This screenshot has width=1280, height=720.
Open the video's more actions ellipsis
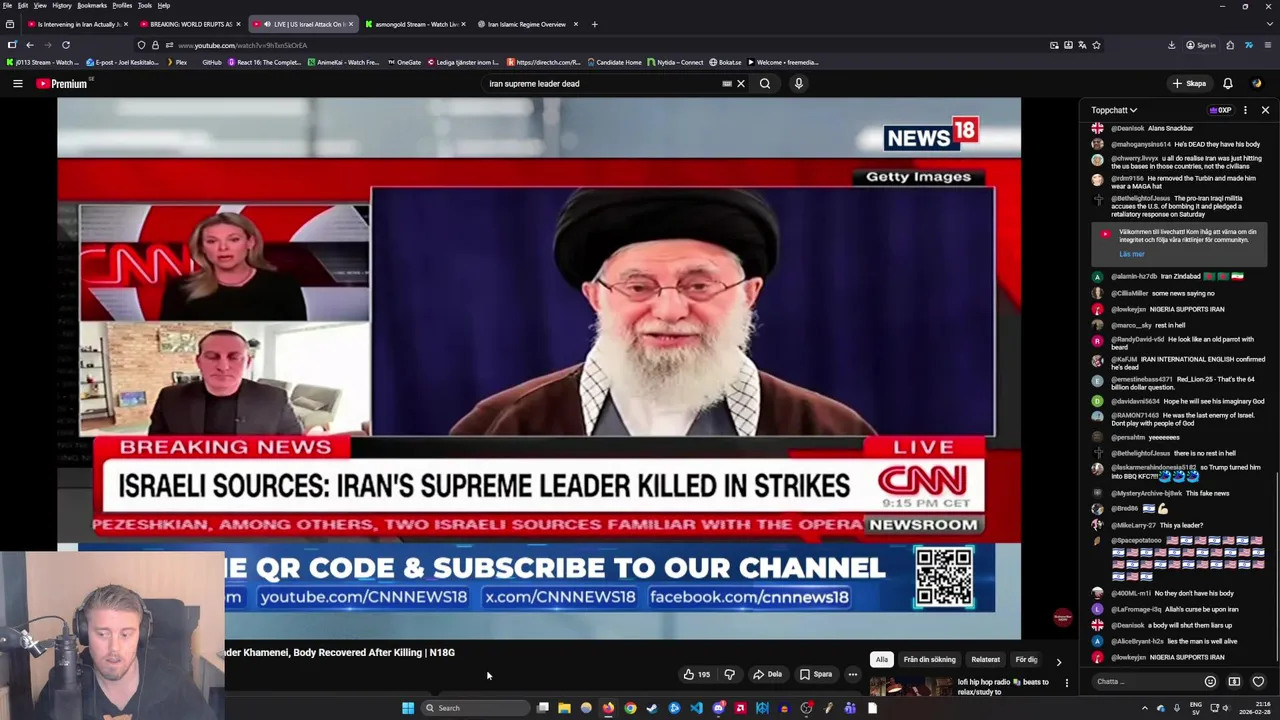pyautogui.click(x=853, y=674)
